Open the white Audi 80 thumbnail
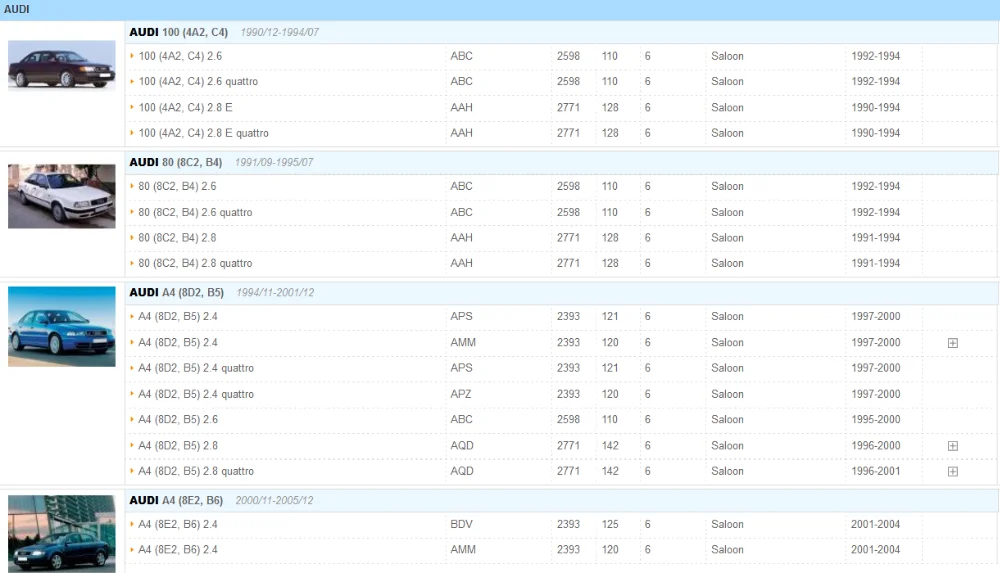Screen dimensions: 1000x573 coord(62,196)
